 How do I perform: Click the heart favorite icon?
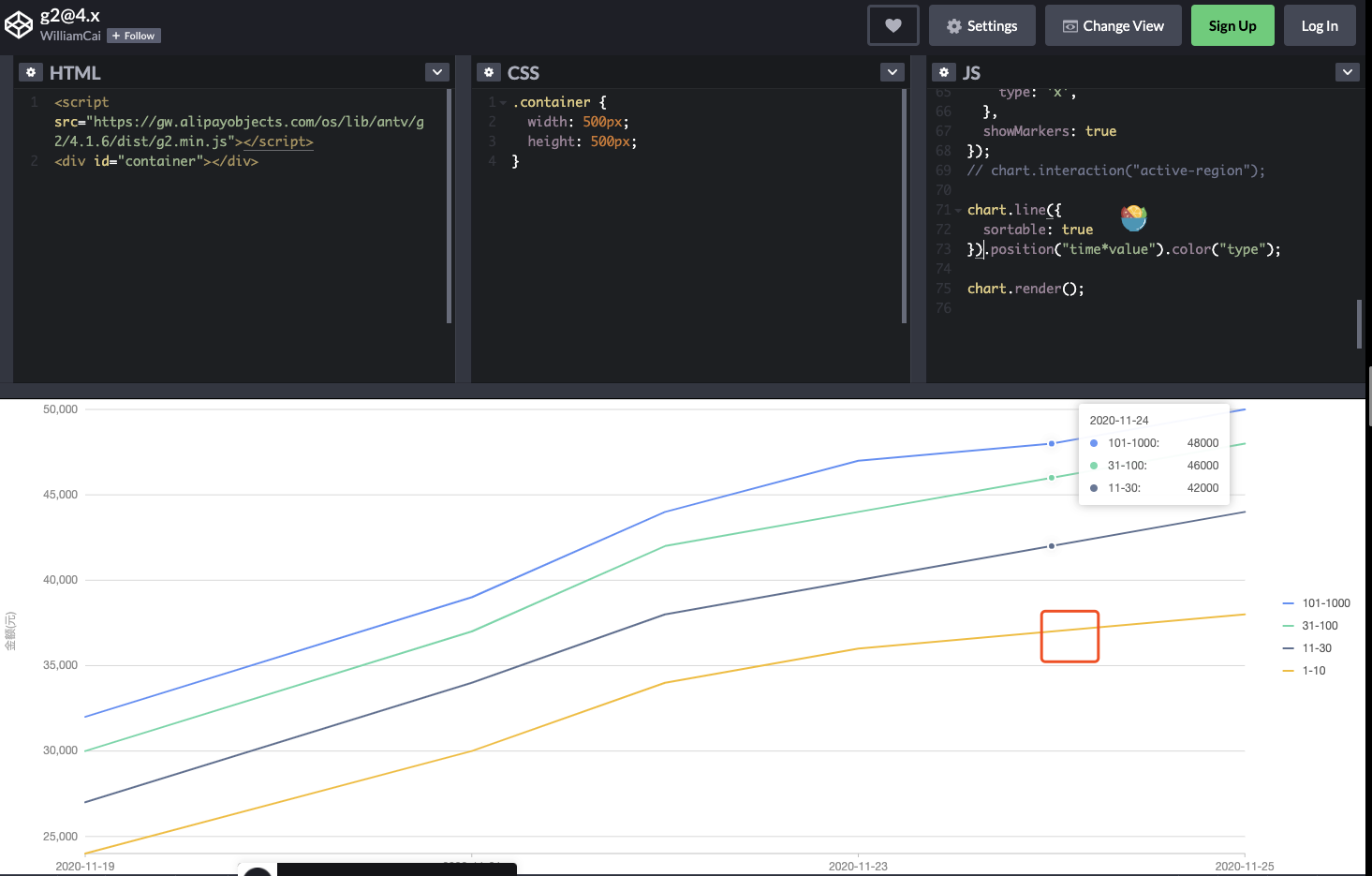[x=893, y=25]
